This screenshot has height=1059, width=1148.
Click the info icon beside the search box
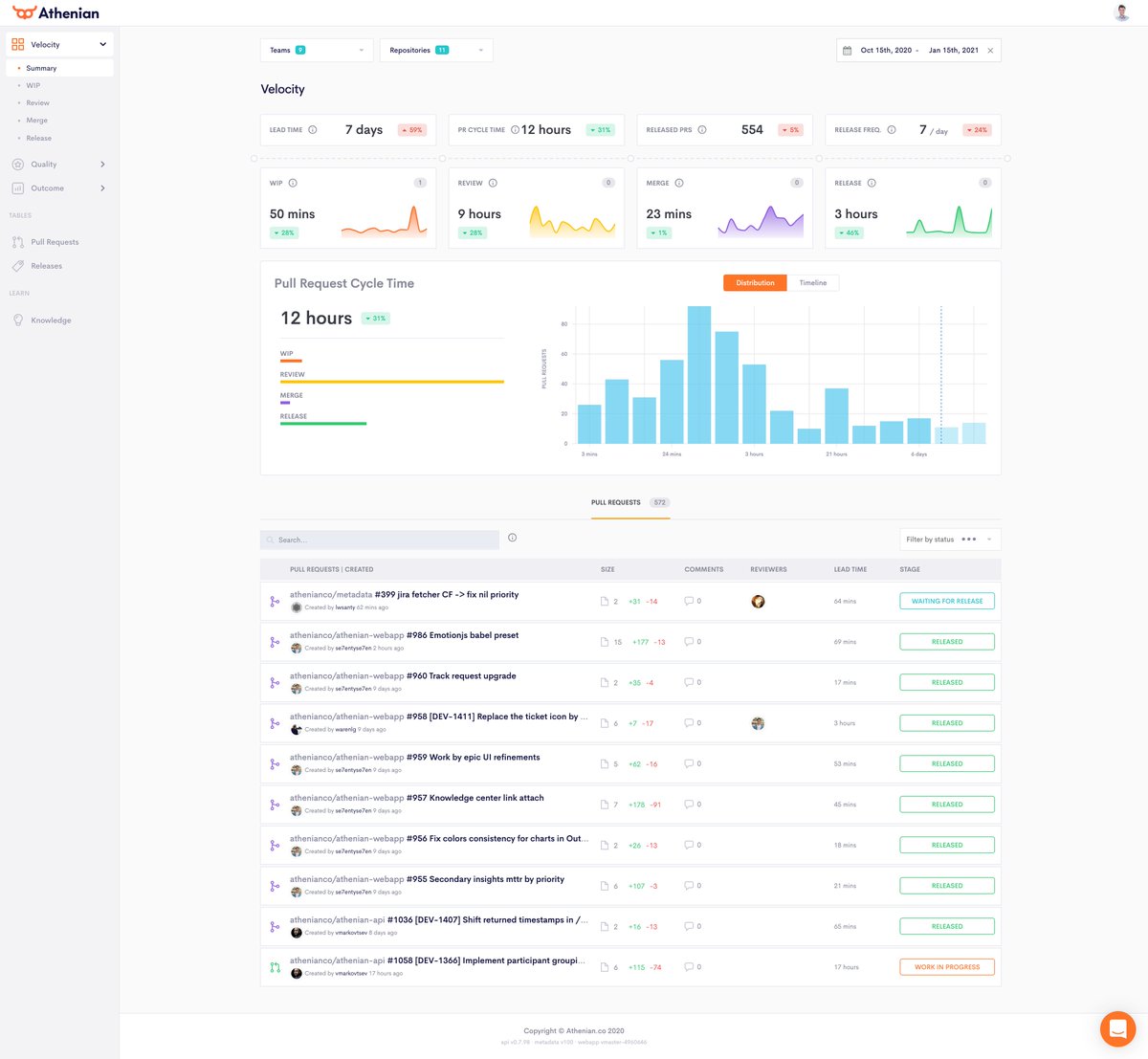pos(513,538)
